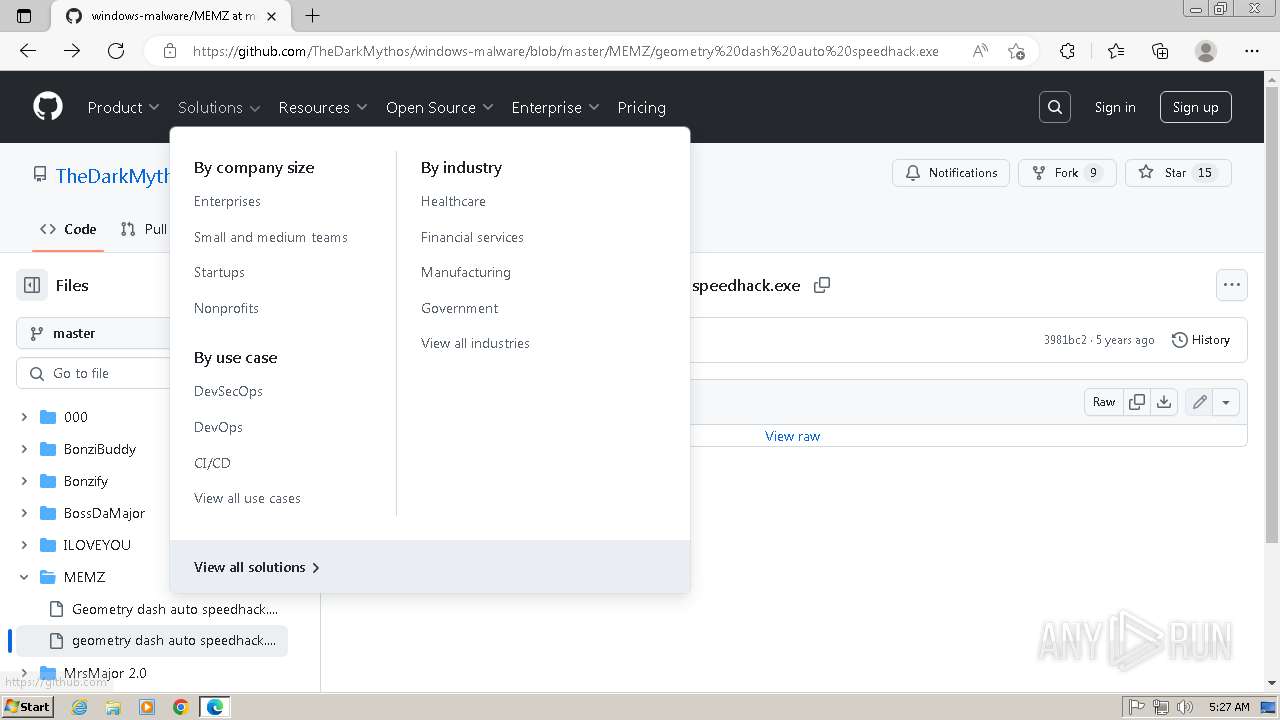Click the Sign up button
This screenshot has height=720, width=1280.
(1196, 107)
